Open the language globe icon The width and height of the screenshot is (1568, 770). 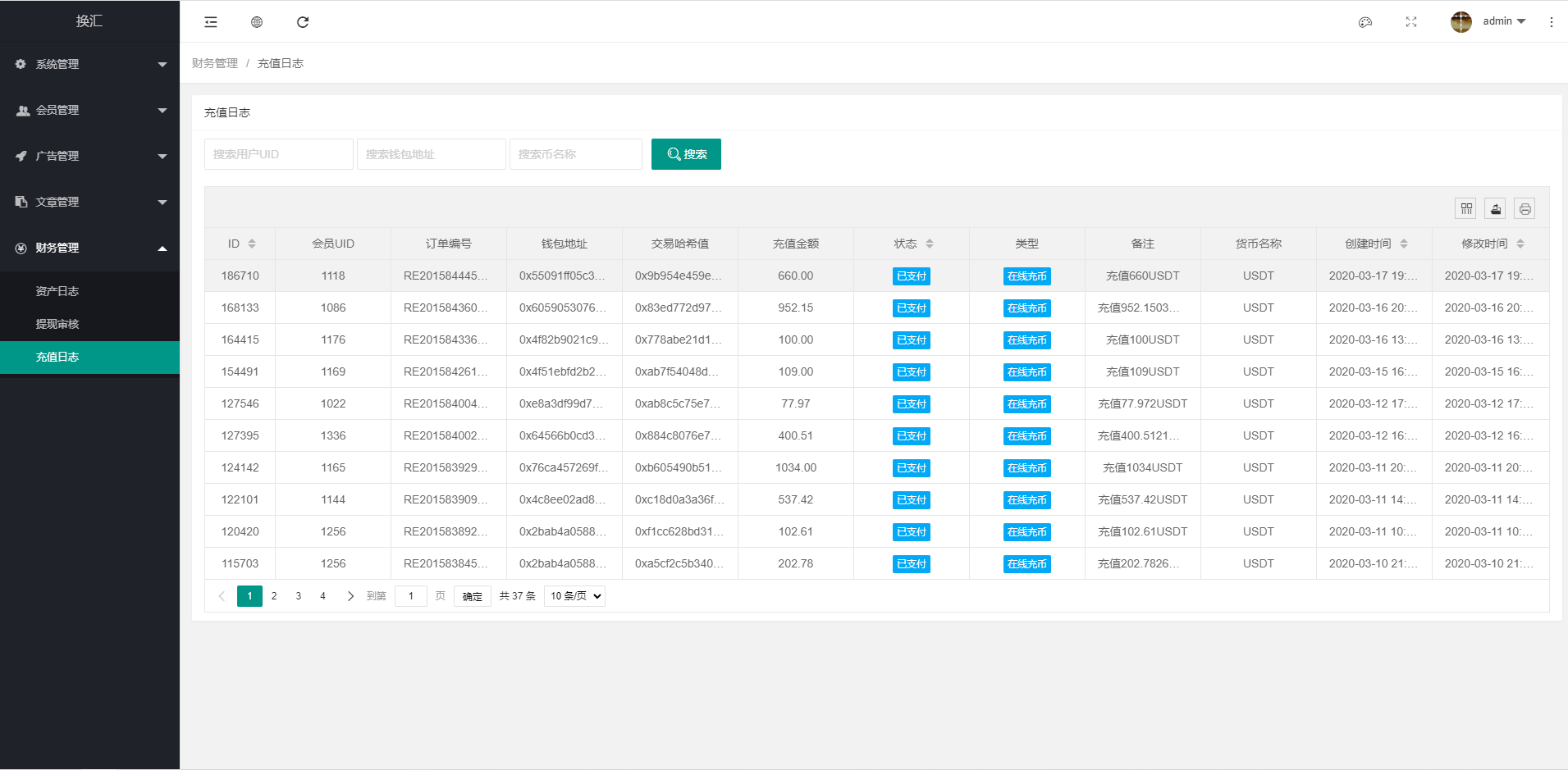pos(257,22)
